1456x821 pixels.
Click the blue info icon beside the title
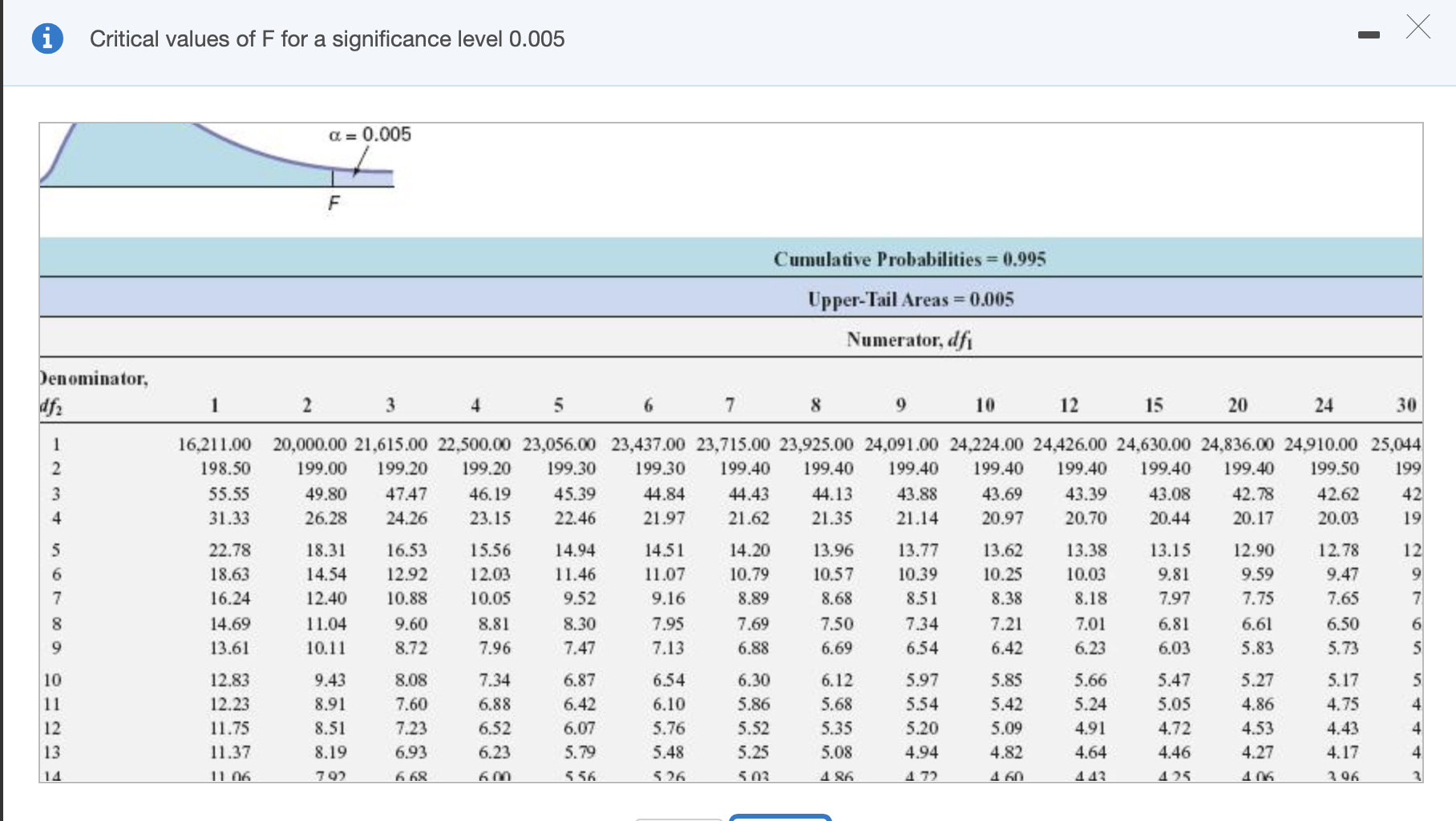tap(48, 38)
